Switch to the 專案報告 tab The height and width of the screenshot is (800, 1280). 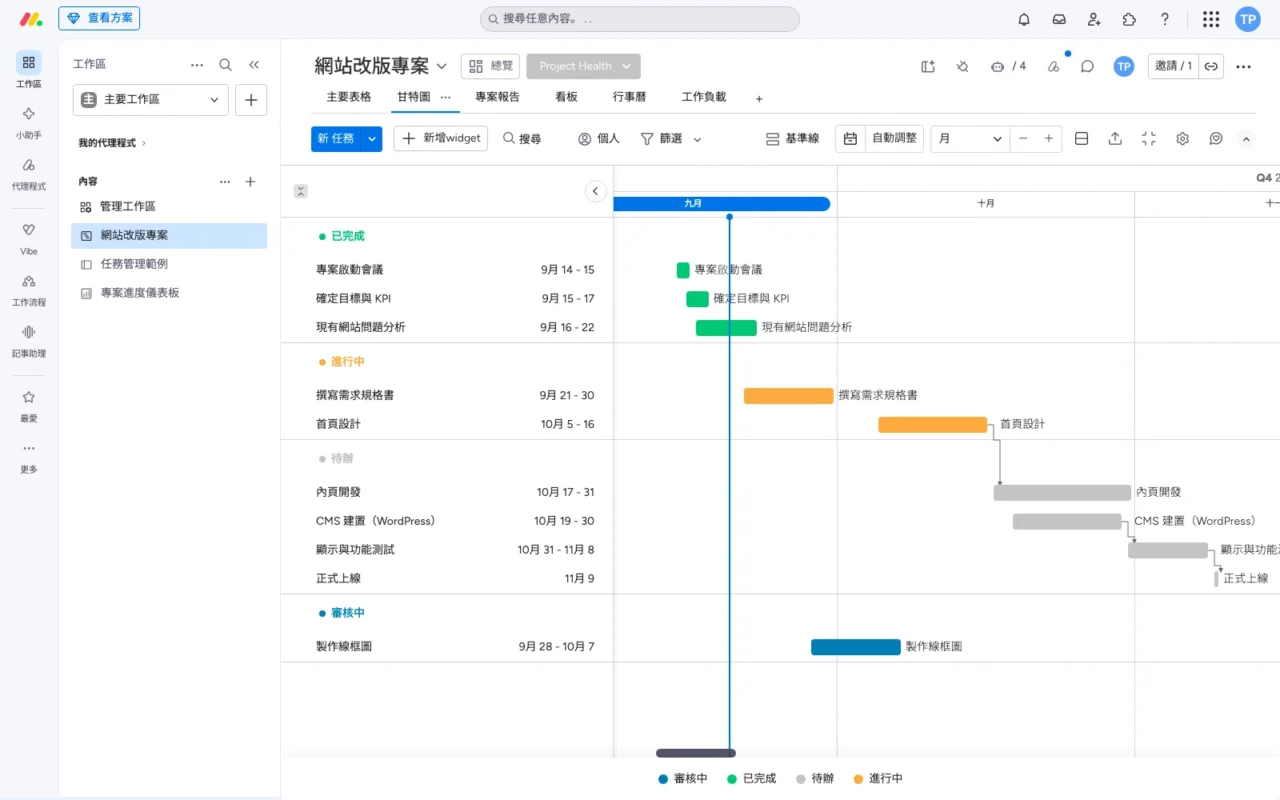pyautogui.click(x=497, y=97)
